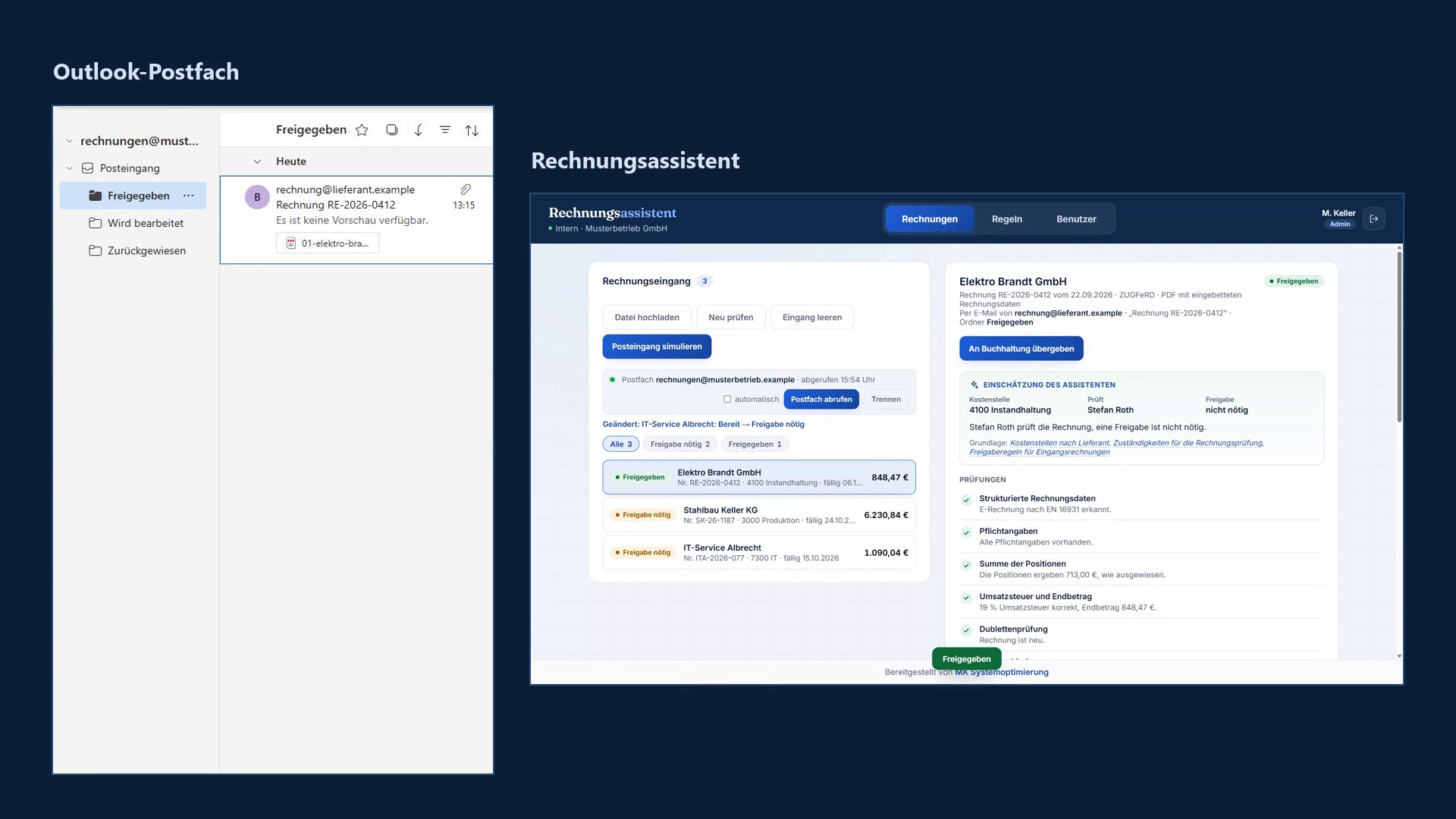Select the Stahlbau Keller KG invoice row
Image resolution: width=1456 pixels, height=819 pixels.
click(758, 515)
